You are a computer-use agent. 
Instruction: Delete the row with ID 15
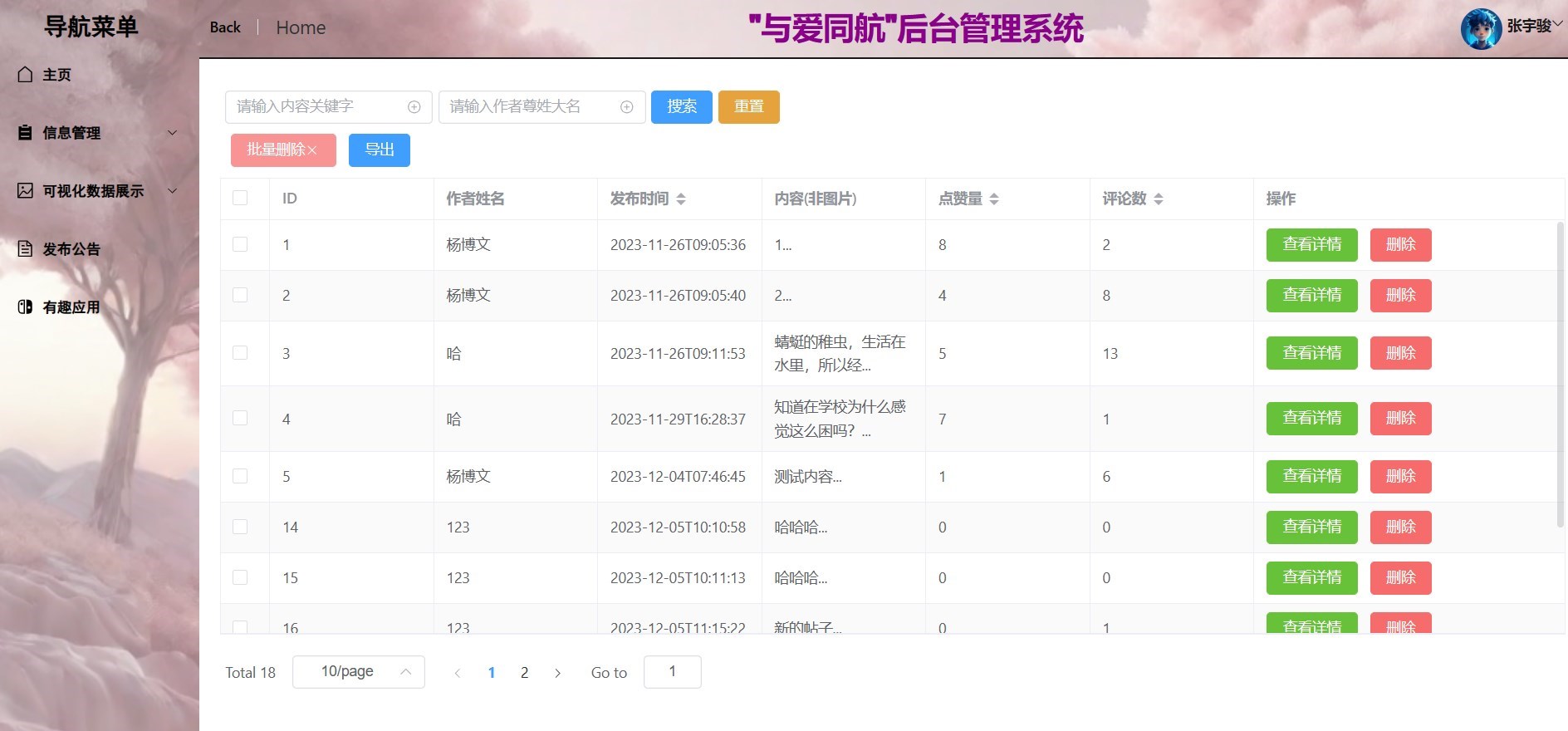1401,578
